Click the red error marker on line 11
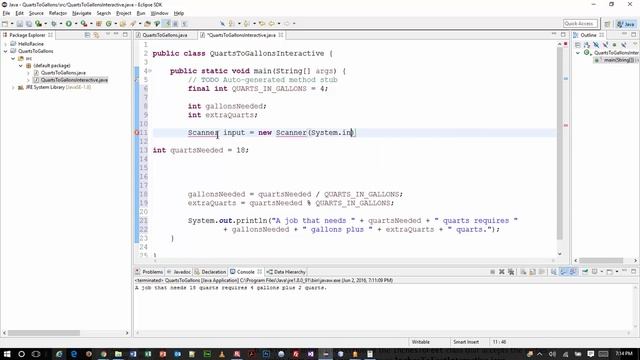This screenshot has width=640, height=360. click(x=137, y=133)
